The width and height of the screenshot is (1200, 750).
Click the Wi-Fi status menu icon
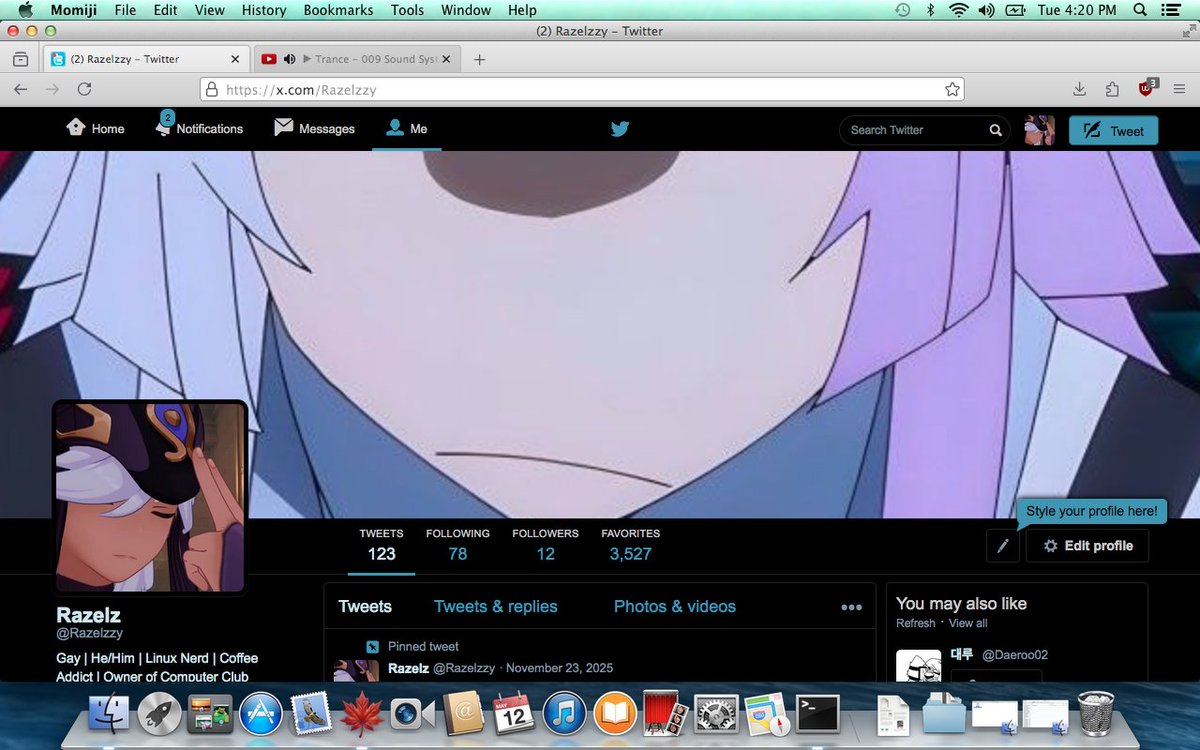(x=959, y=10)
